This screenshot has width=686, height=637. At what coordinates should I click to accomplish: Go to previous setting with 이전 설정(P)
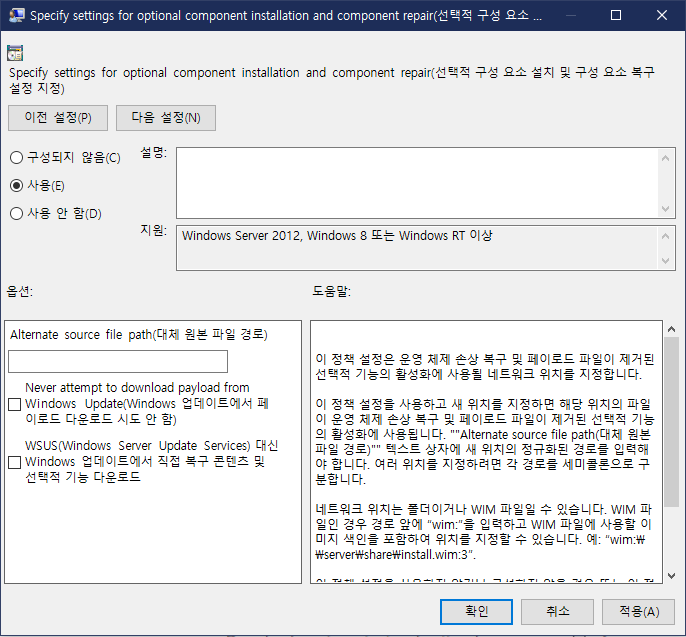58,118
